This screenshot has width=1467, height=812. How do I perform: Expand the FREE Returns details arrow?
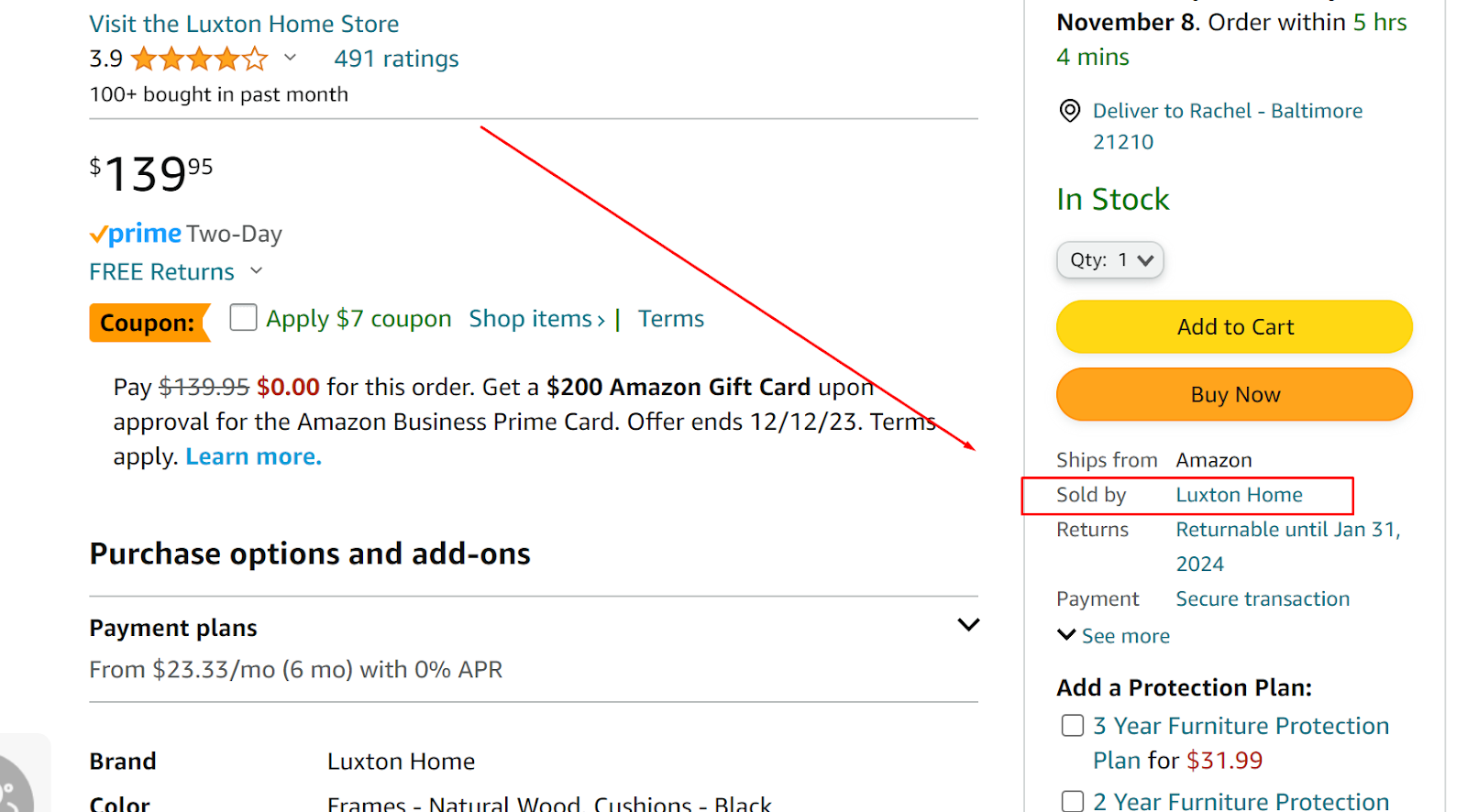[257, 270]
